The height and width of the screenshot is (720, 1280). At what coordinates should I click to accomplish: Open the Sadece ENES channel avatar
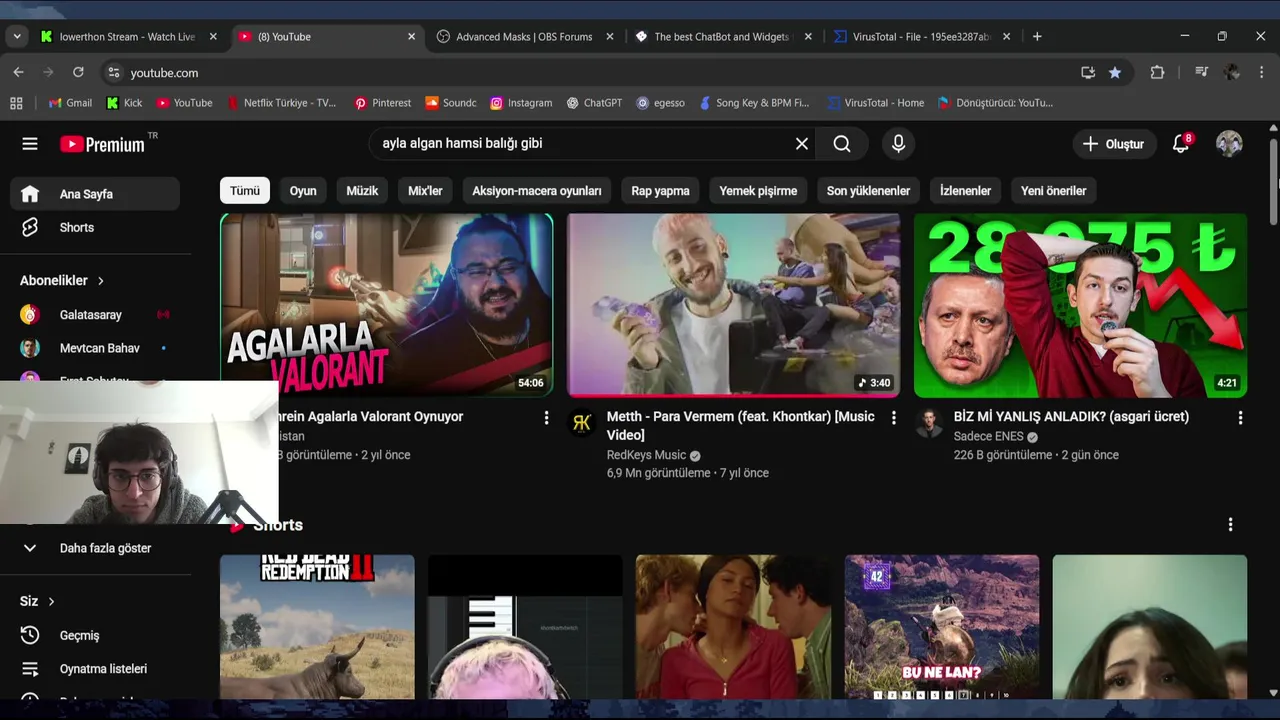(929, 423)
